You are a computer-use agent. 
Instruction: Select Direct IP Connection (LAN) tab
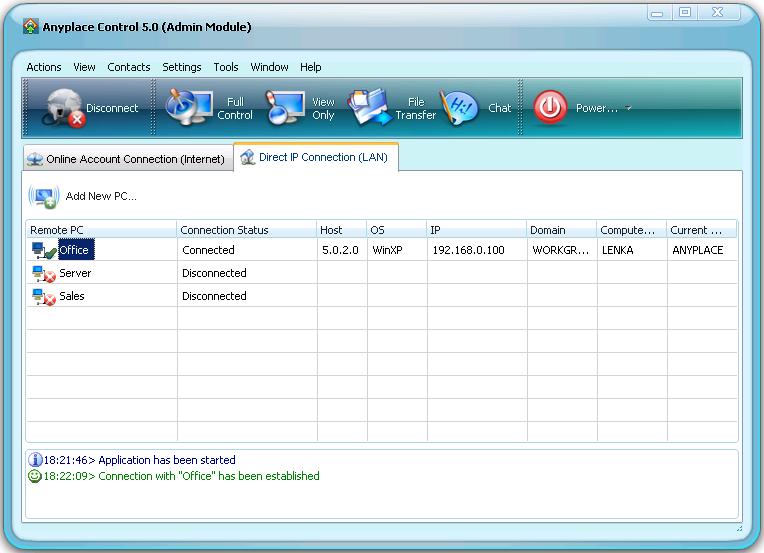tap(316, 157)
